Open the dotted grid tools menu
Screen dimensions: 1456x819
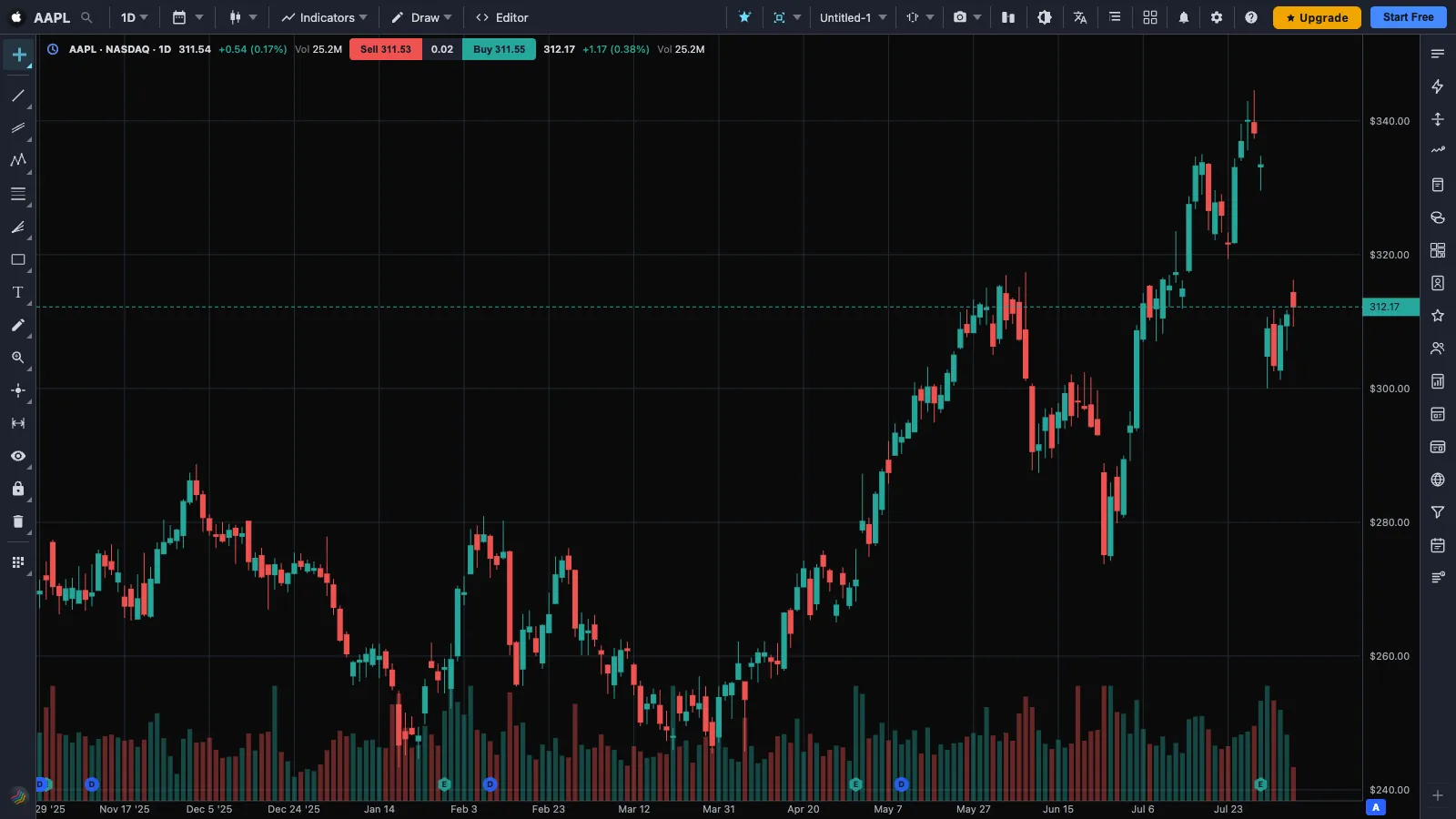(x=17, y=562)
